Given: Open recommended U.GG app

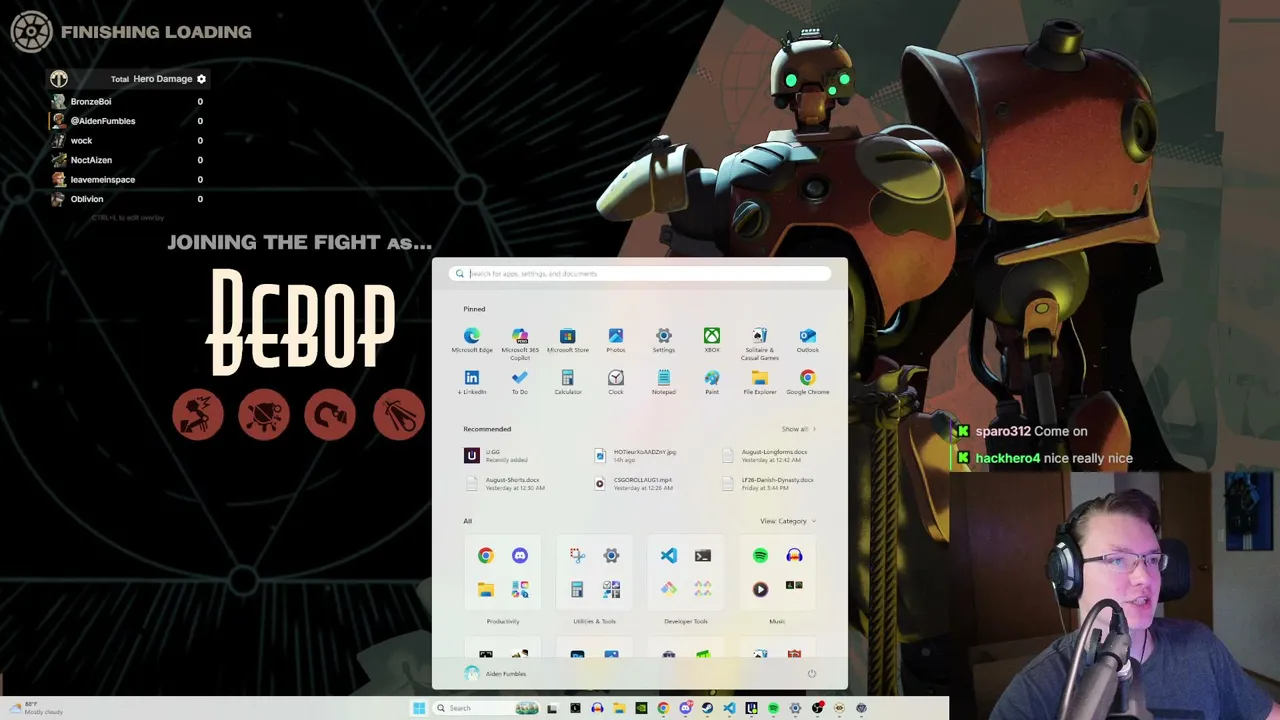Looking at the screenshot, I should click(x=498, y=456).
